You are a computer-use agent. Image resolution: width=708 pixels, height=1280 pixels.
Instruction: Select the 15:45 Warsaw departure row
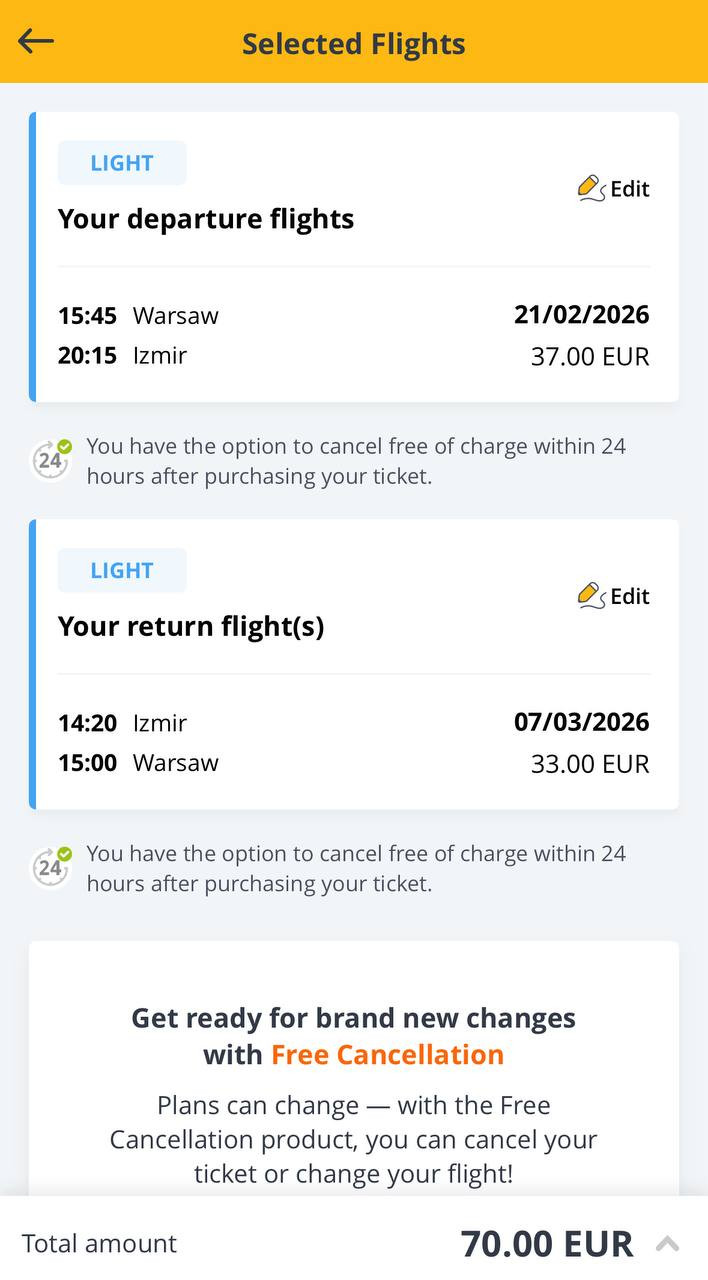click(138, 316)
